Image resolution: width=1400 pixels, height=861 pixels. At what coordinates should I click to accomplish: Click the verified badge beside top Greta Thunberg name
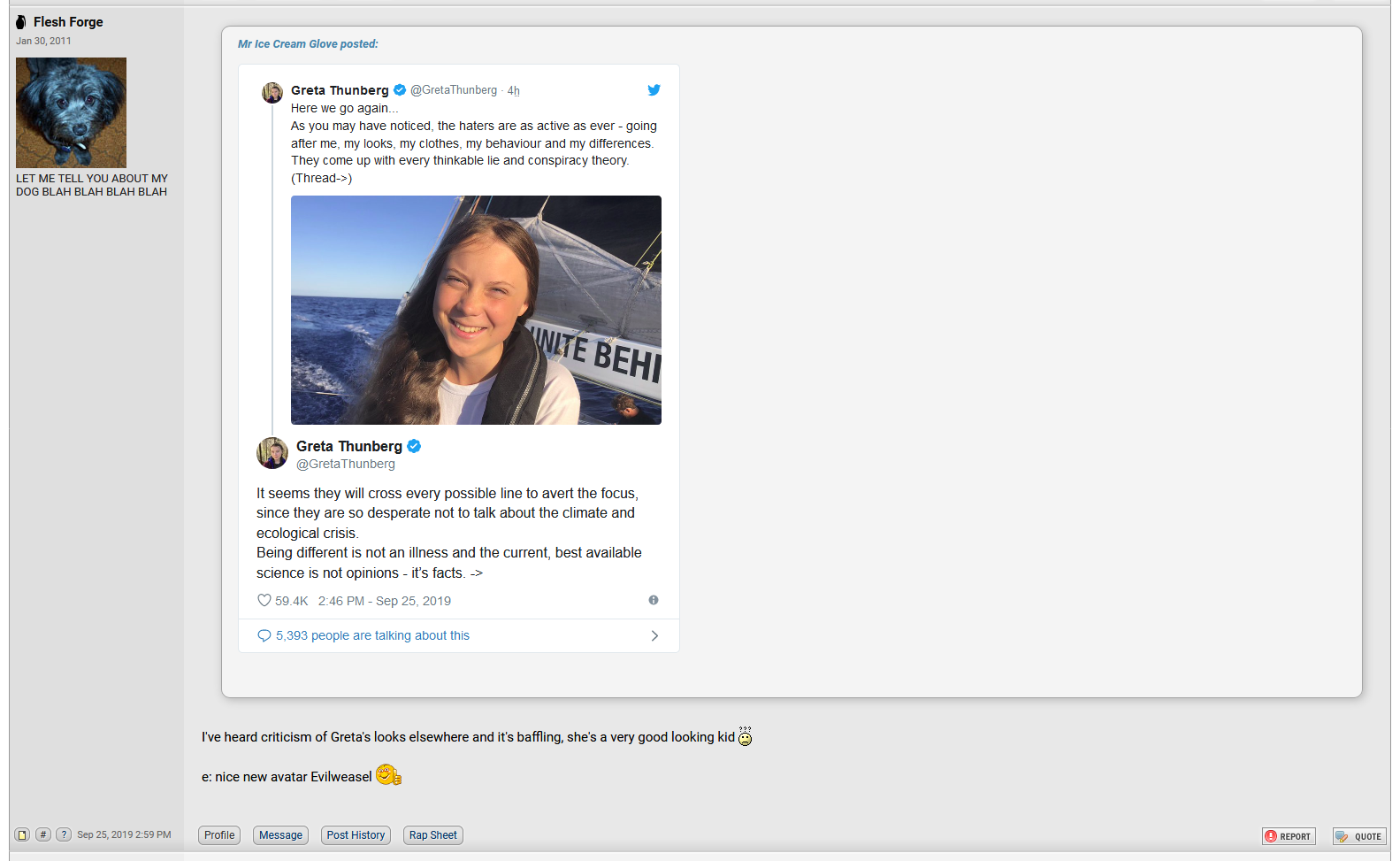coord(400,89)
